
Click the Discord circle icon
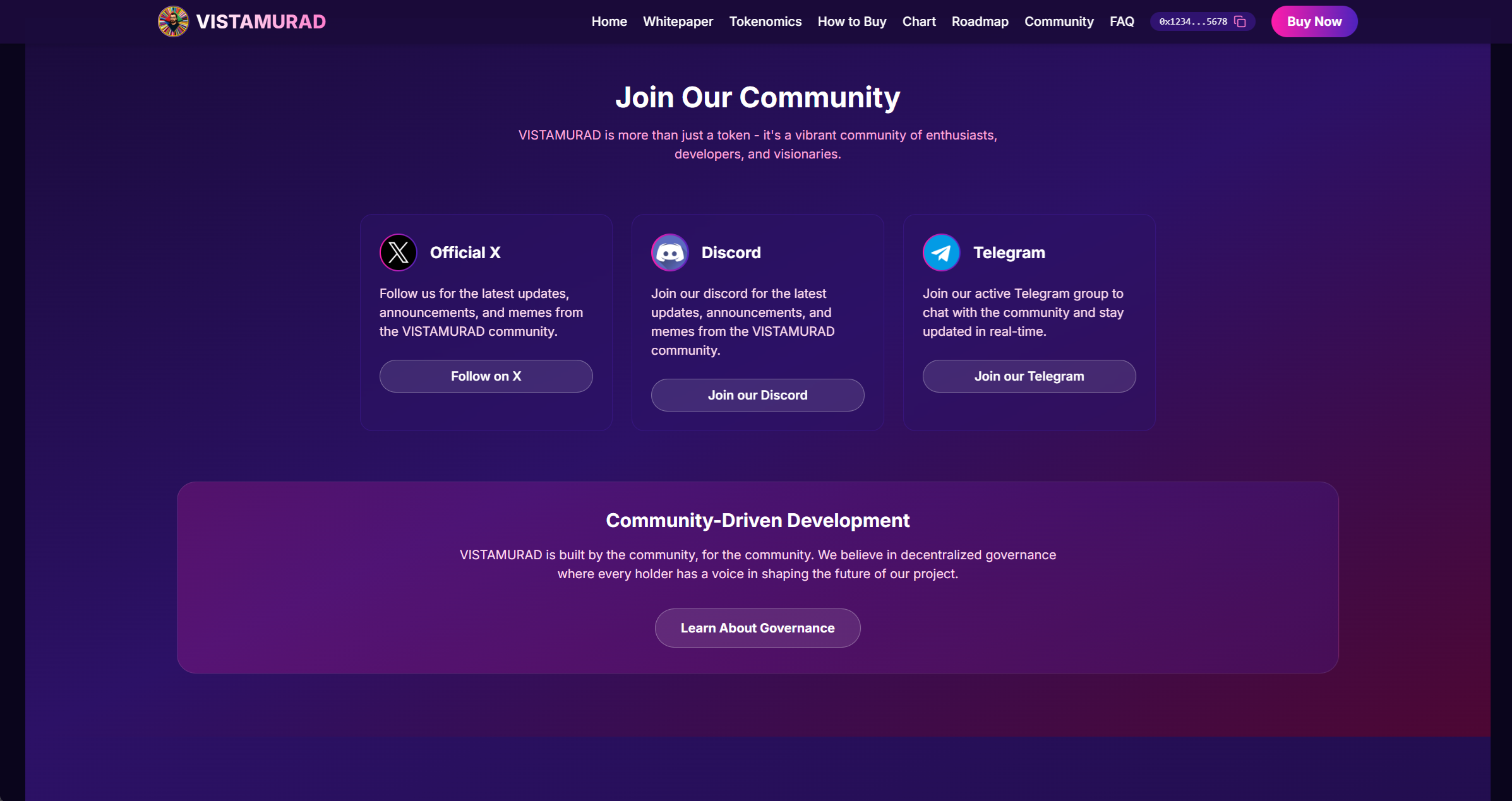tap(669, 252)
